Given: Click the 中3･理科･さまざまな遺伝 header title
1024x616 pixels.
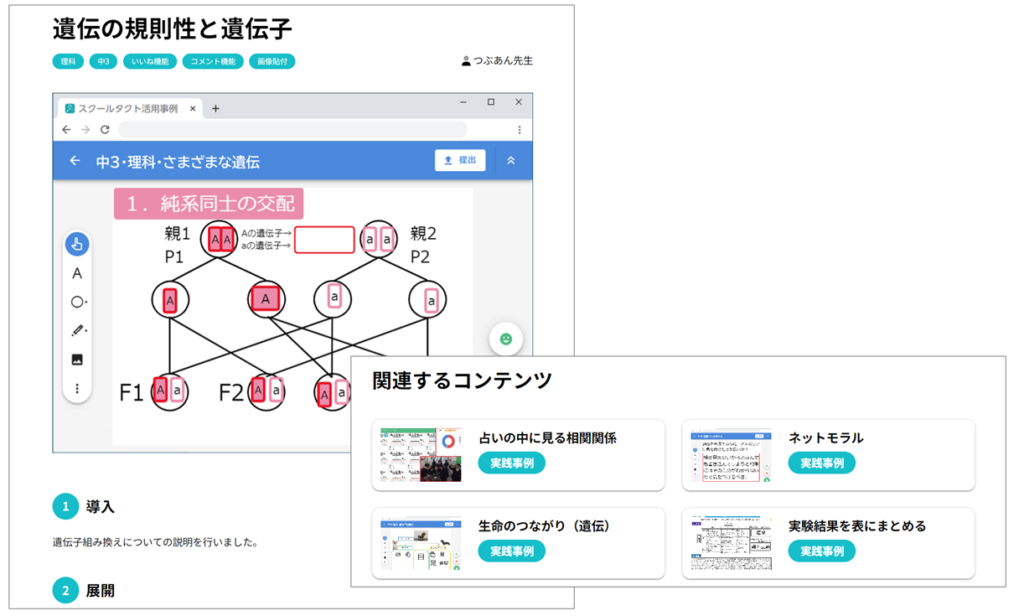Looking at the screenshot, I should click(178, 161).
